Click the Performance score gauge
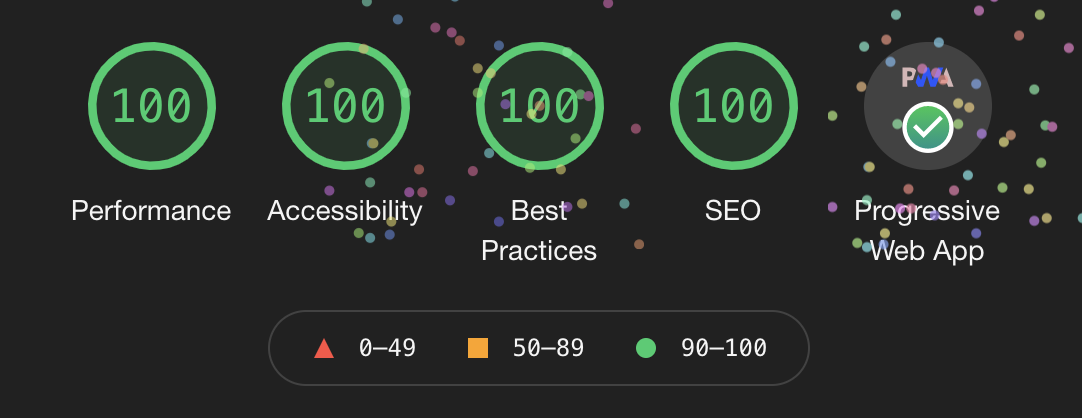1082x418 pixels. [152, 106]
